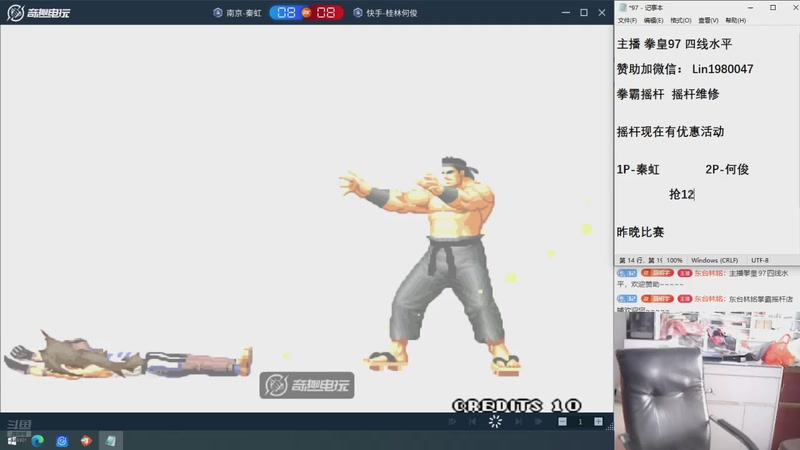The image size is (800, 450).
Task: Open the Windows Start button
Action: 12,441
